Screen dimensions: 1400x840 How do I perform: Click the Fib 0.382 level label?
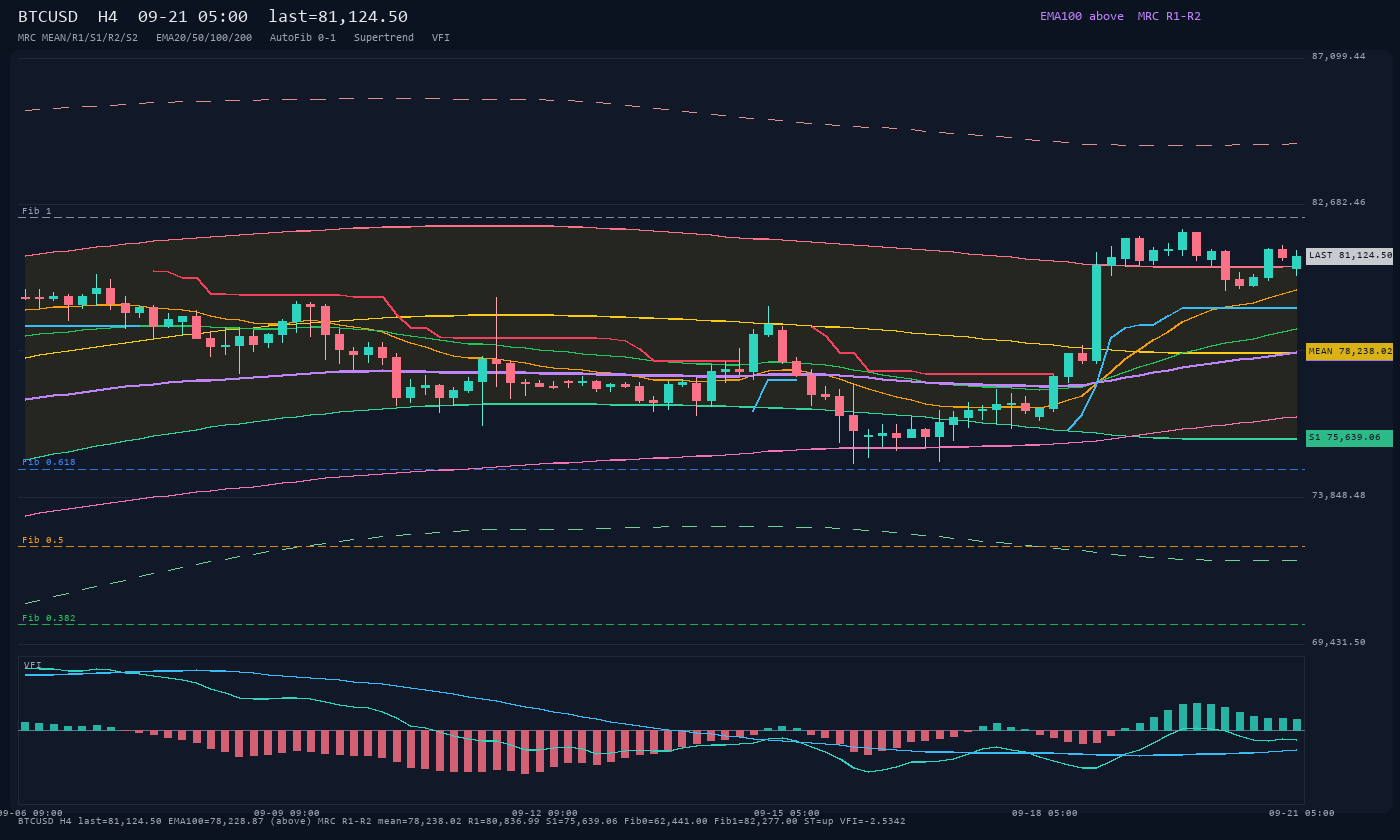tap(49, 618)
